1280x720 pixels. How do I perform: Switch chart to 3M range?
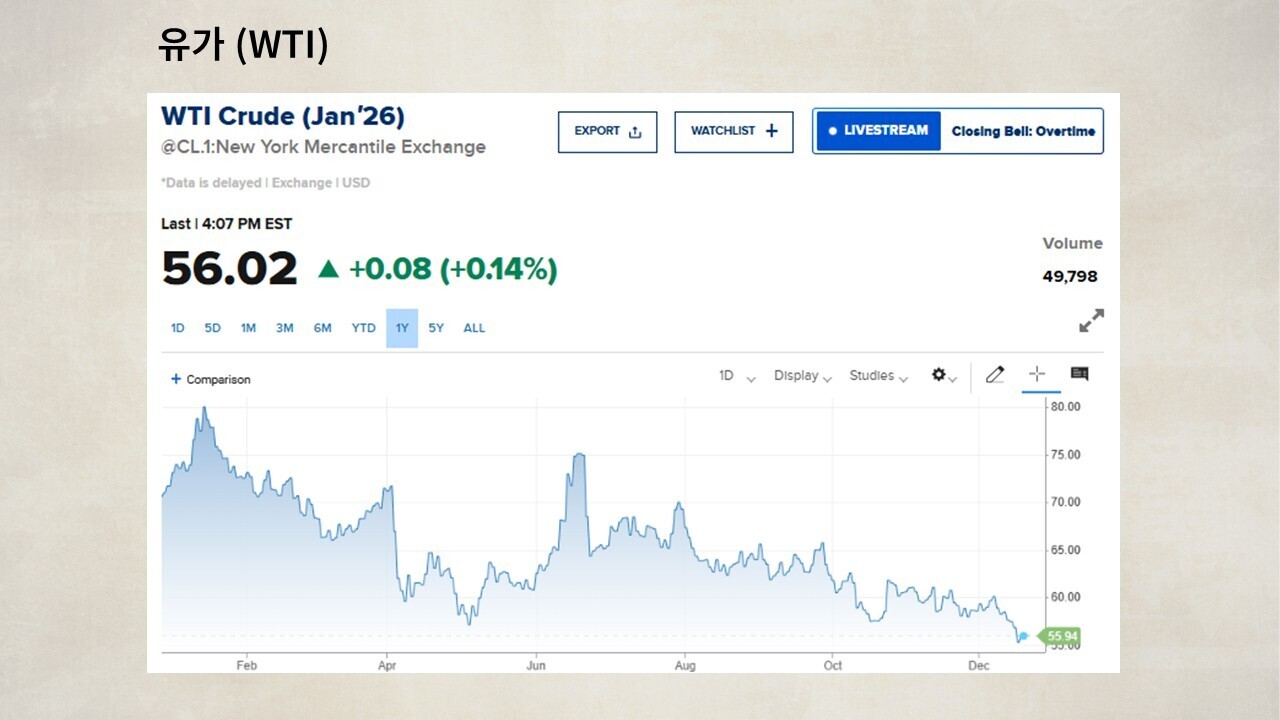coord(285,328)
